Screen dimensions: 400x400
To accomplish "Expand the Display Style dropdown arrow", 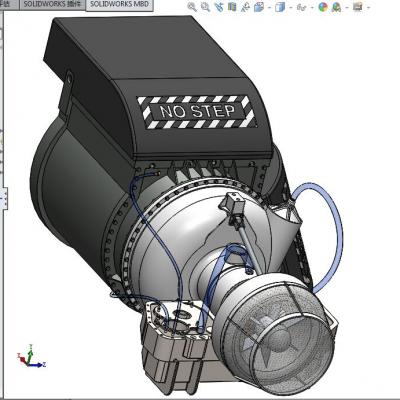I will [290, 7].
